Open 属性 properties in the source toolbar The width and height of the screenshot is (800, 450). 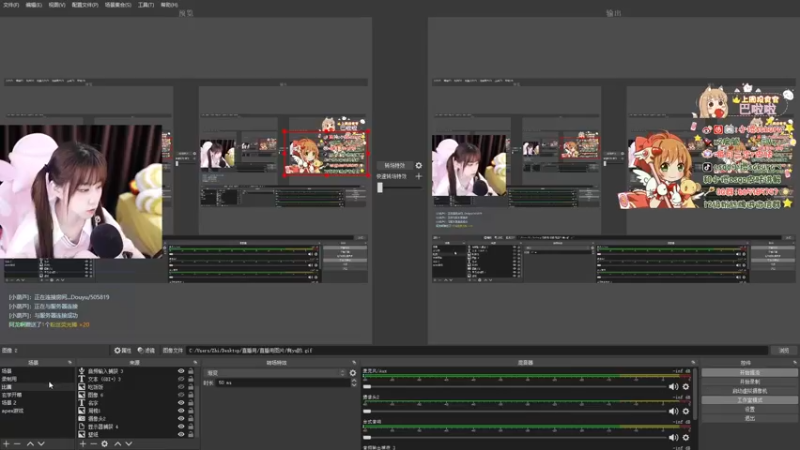click(122, 351)
